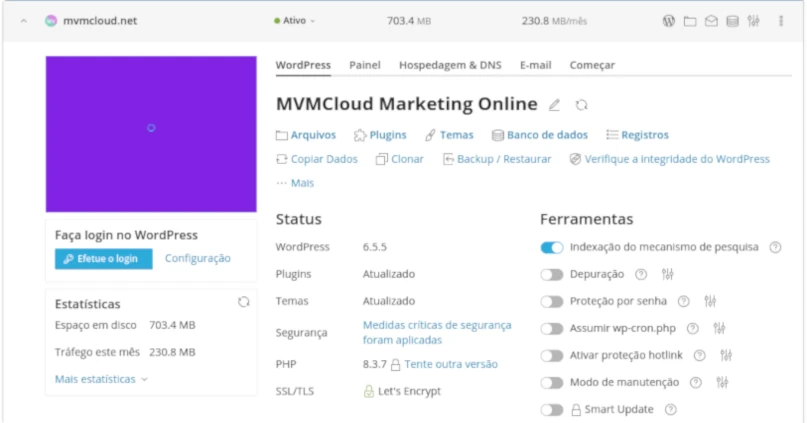Click Verifique a integridade do WordPress

point(670,160)
